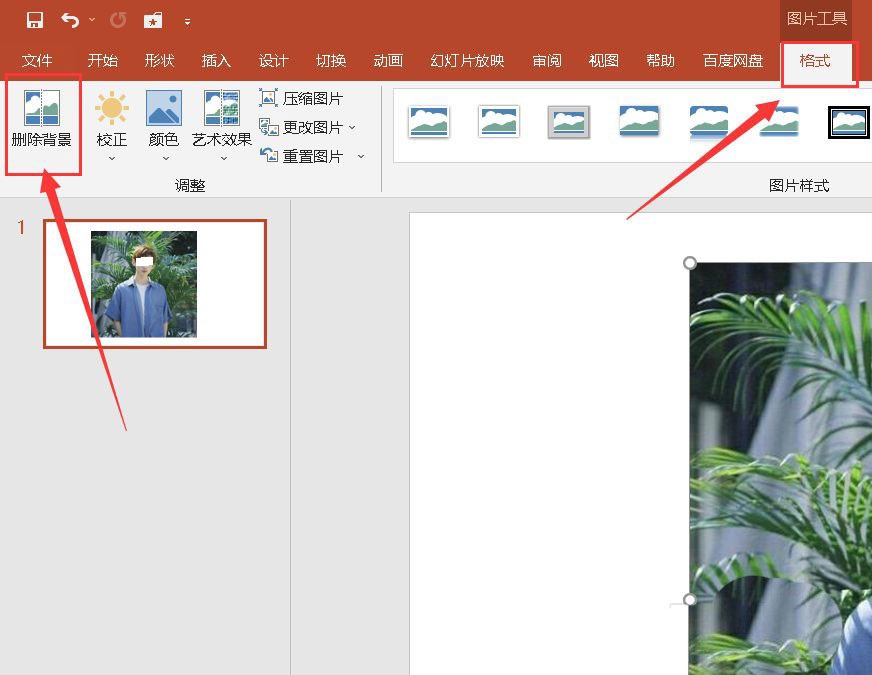872x675 pixels.
Task: Open the 重置图片 dropdown options
Action: pos(362,156)
